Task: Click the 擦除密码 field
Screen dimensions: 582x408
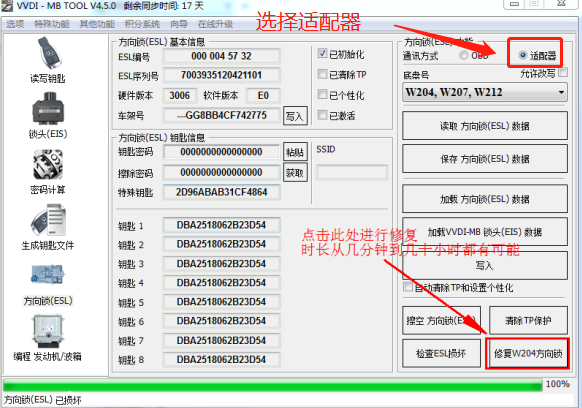Action: point(222,173)
